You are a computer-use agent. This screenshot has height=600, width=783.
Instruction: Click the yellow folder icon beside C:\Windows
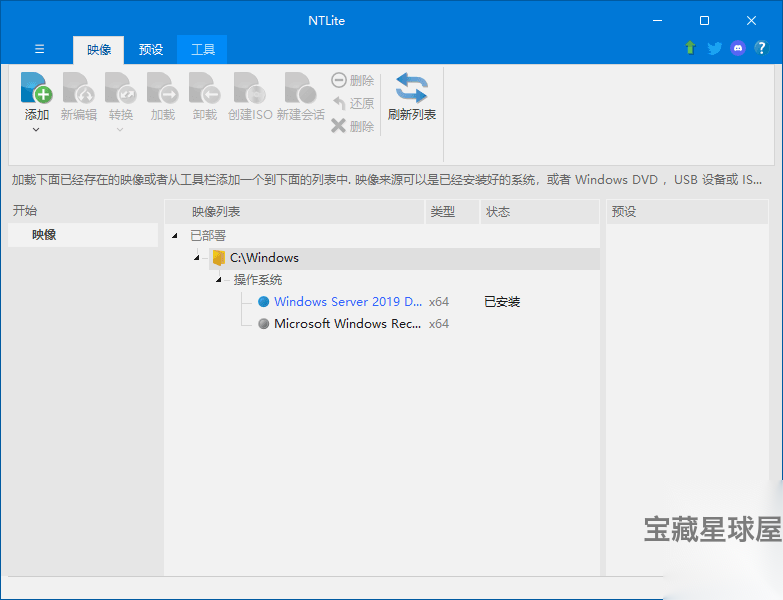(219, 258)
